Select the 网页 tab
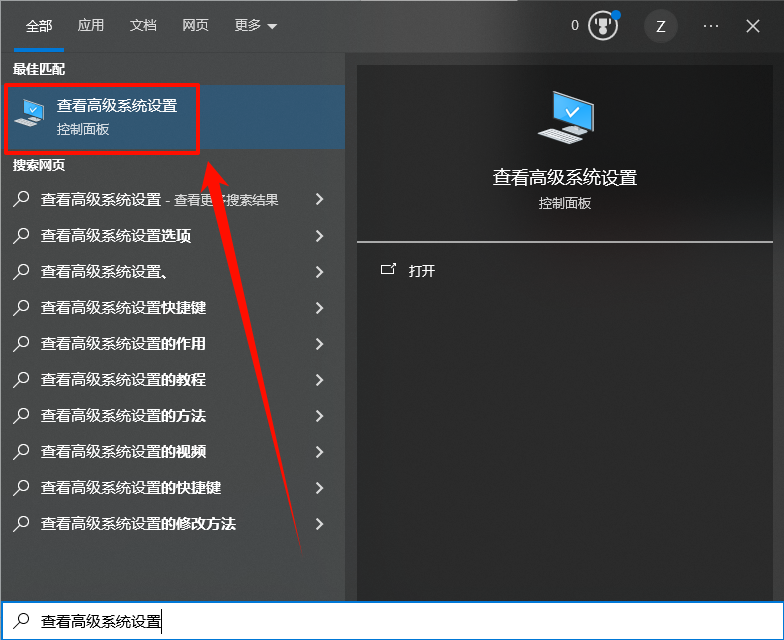Screen dimensions: 784x640 [195, 26]
